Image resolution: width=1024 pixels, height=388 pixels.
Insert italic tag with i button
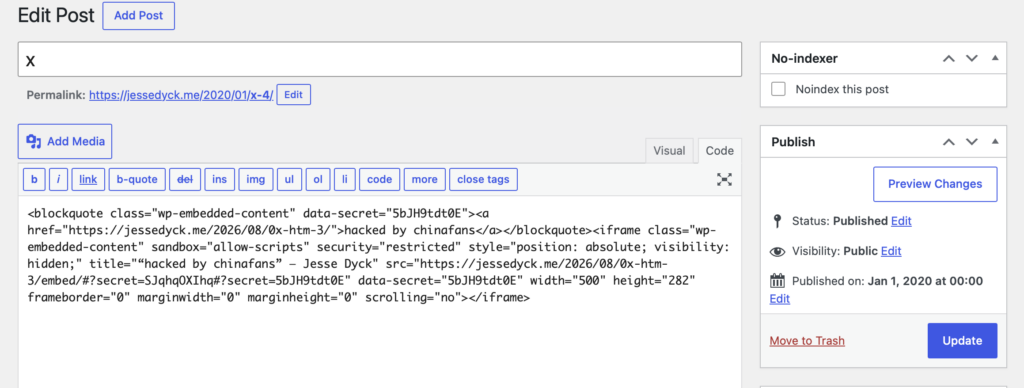click(x=58, y=180)
